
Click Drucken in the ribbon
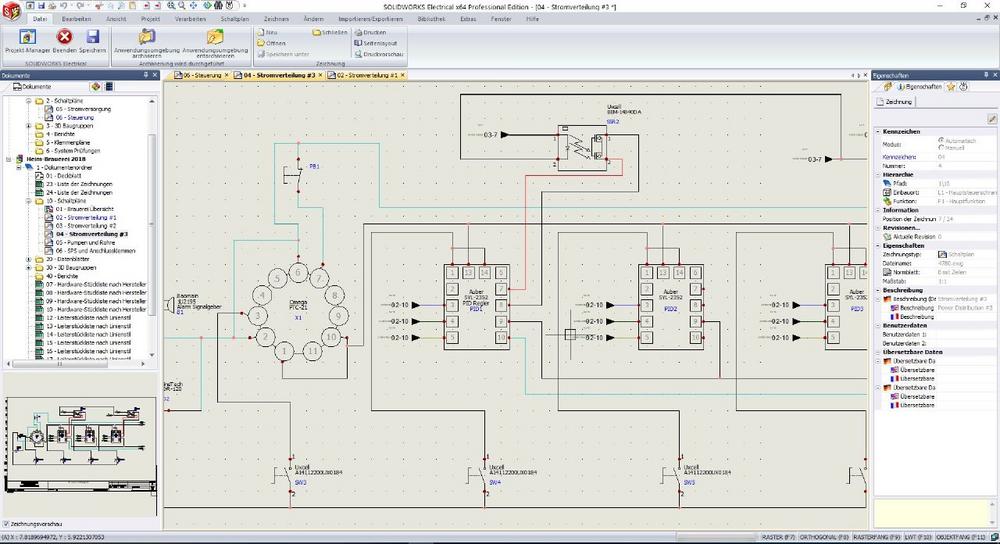(371, 32)
